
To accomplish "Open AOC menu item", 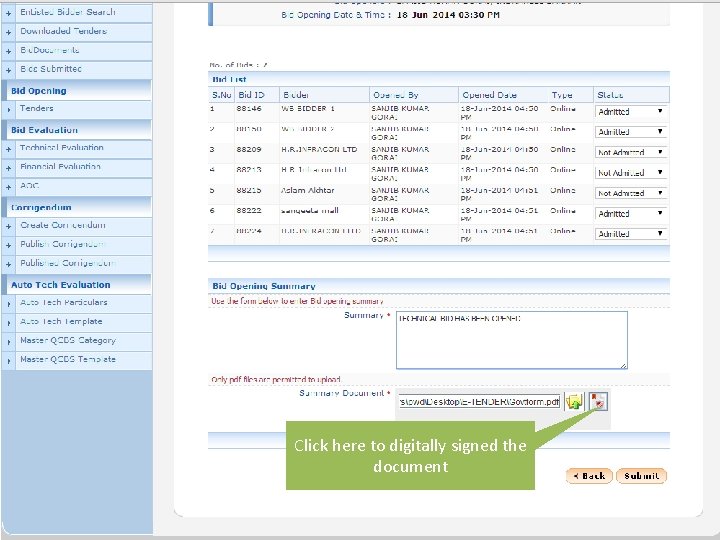I will pyautogui.click(x=29, y=186).
